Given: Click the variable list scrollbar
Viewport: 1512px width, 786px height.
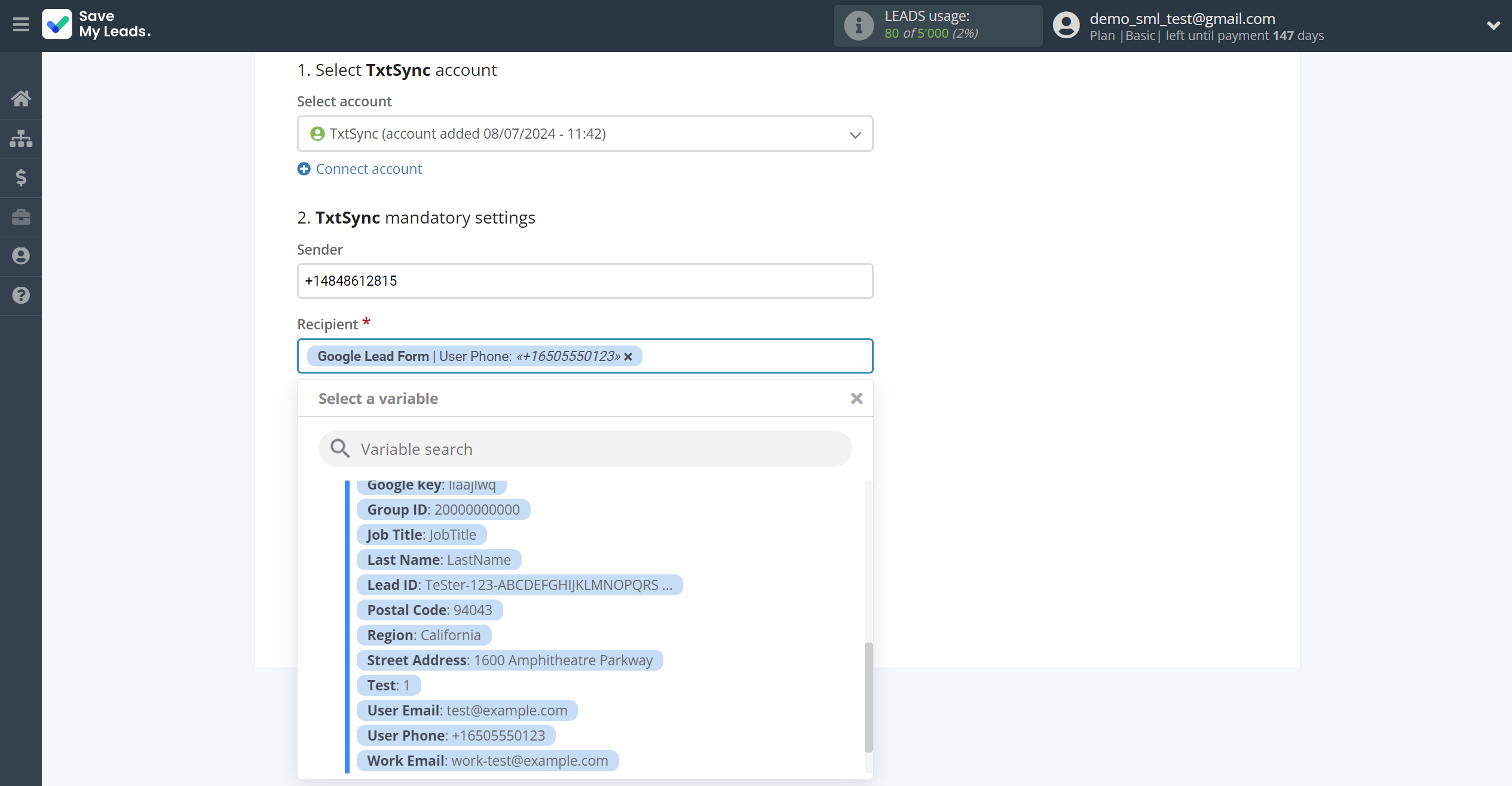Looking at the screenshot, I should coord(869,698).
